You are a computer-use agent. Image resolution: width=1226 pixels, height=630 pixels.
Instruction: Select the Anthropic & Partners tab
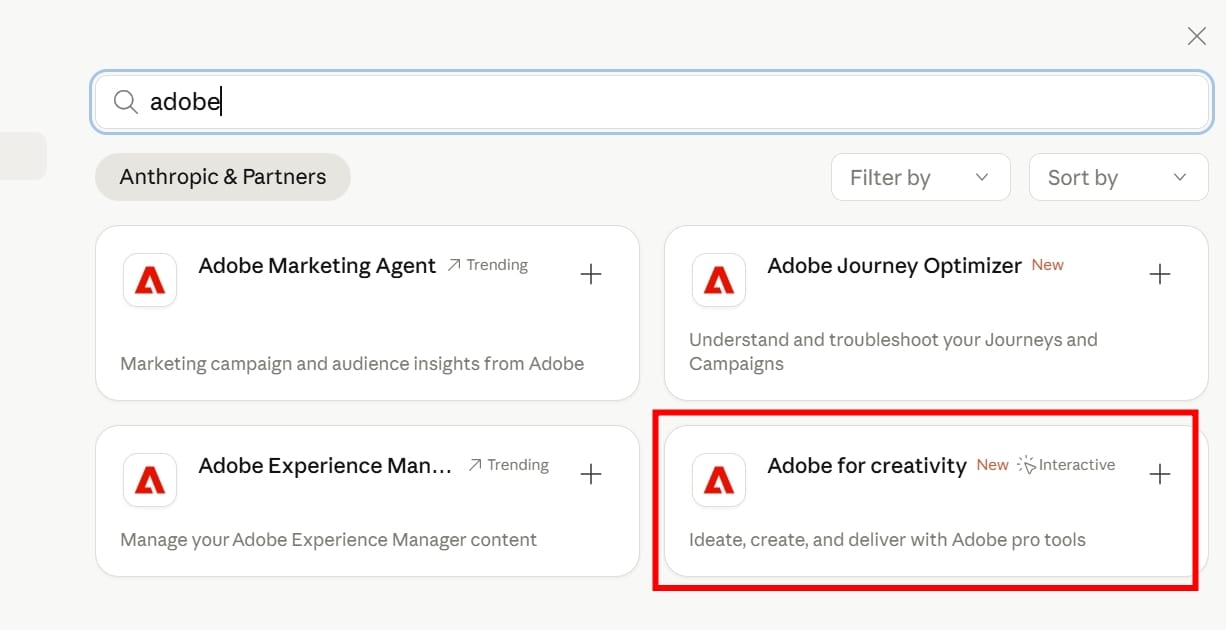click(223, 177)
